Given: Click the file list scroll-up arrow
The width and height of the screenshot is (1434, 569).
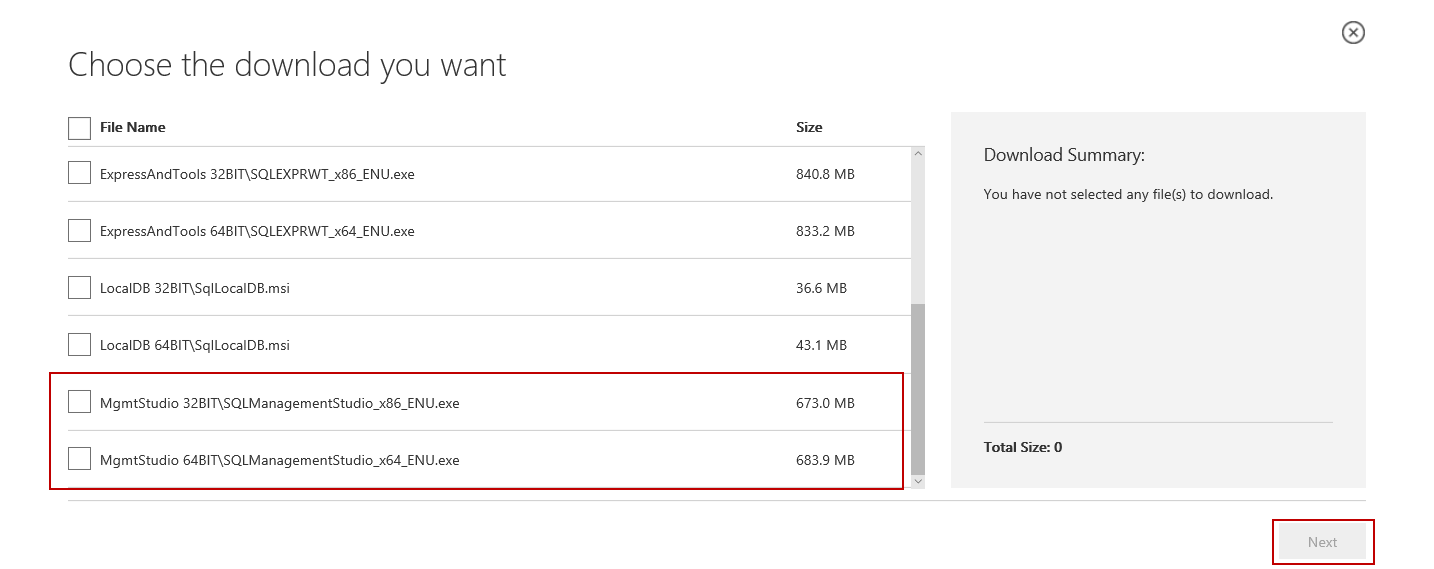Looking at the screenshot, I should click(918, 154).
